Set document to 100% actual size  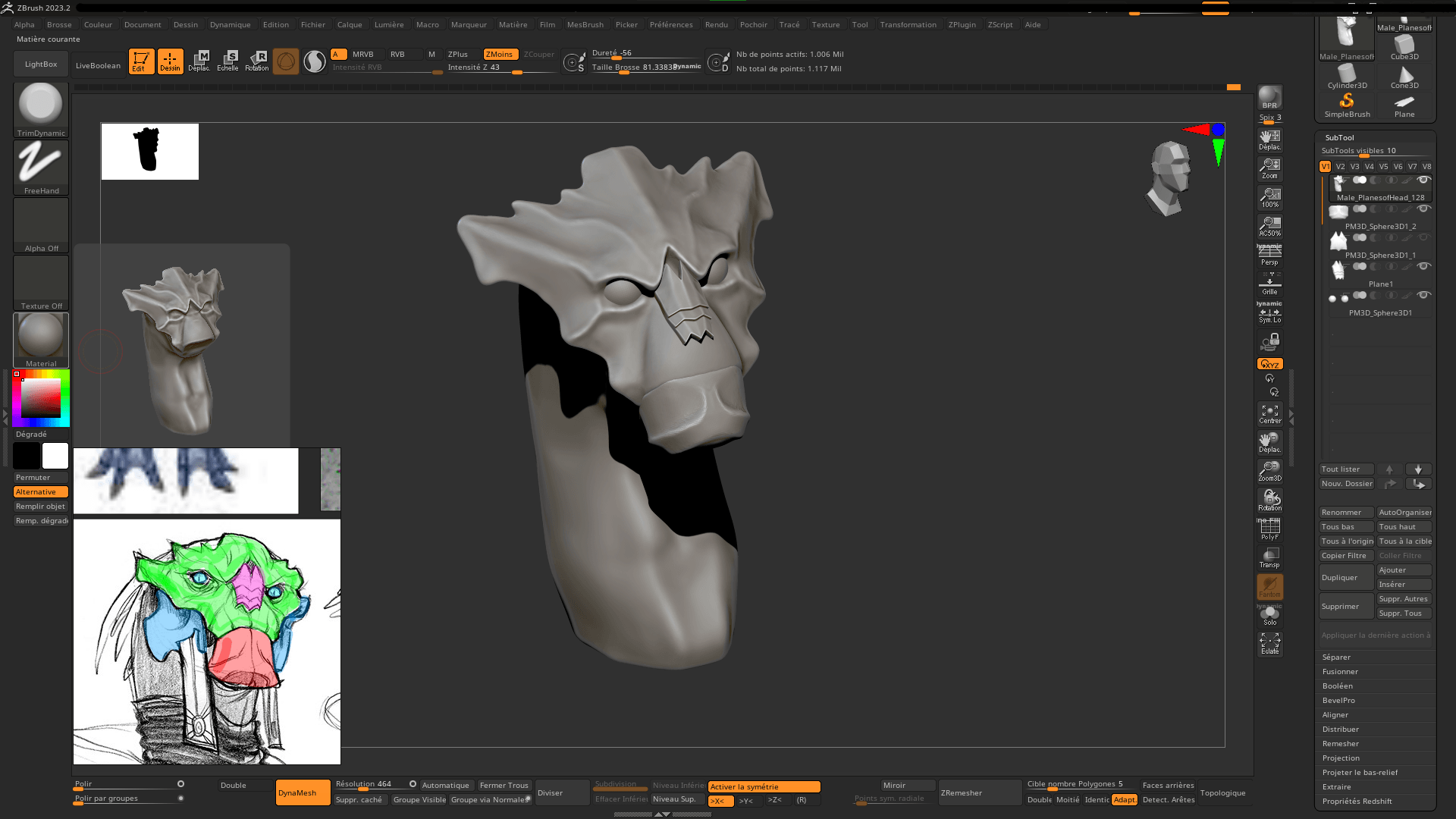[x=1270, y=197]
